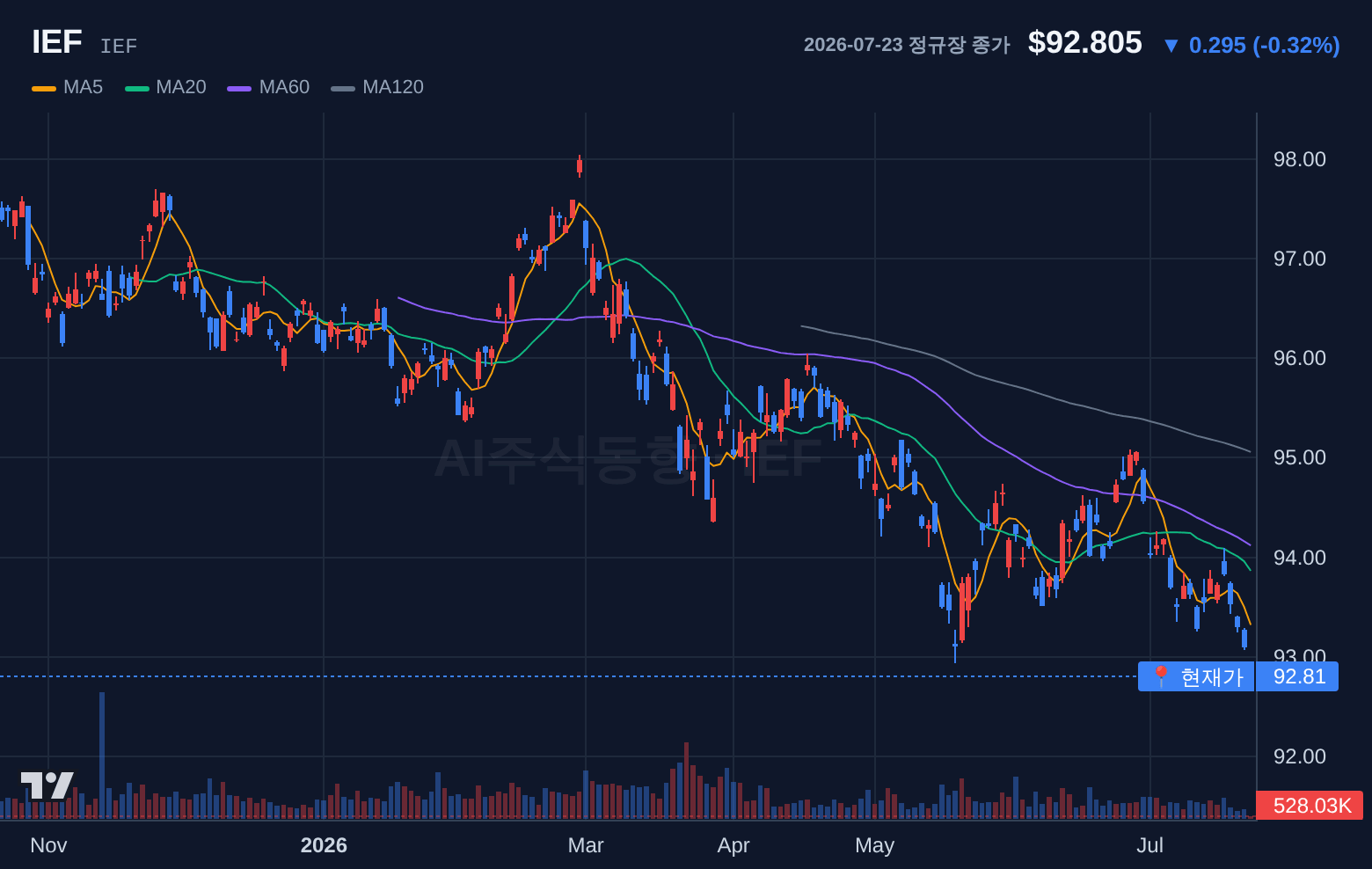Click the 98.00 price axis value
1372x869 pixels.
point(1299,159)
